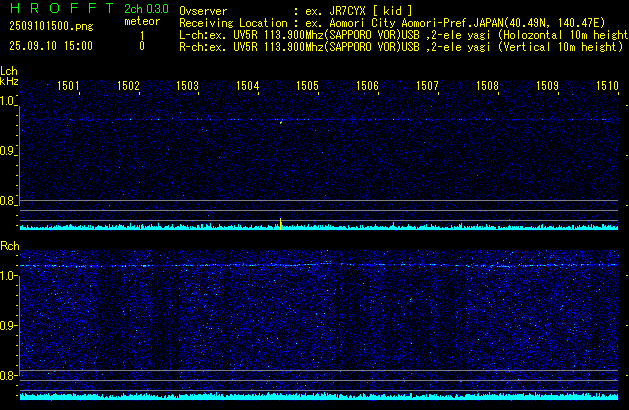This screenshot has height=410, width=629.
Task: Click the 1507 time marker
Action: [x=427, y=86]
